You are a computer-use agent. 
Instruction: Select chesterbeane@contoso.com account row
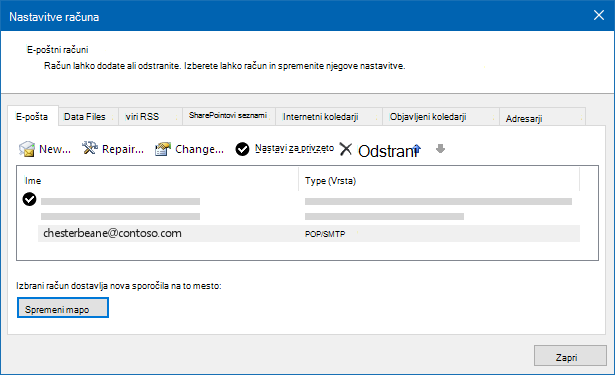click(309, 233)
